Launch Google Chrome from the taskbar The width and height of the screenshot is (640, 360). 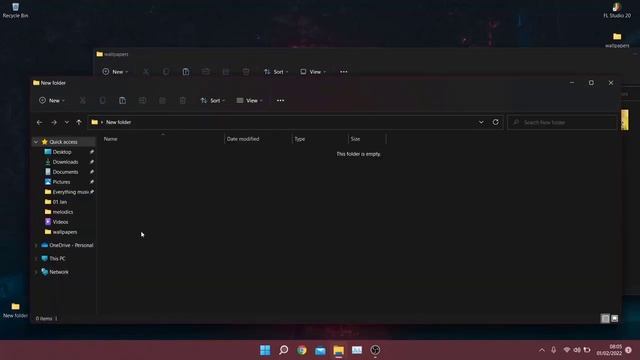point(302,350)
